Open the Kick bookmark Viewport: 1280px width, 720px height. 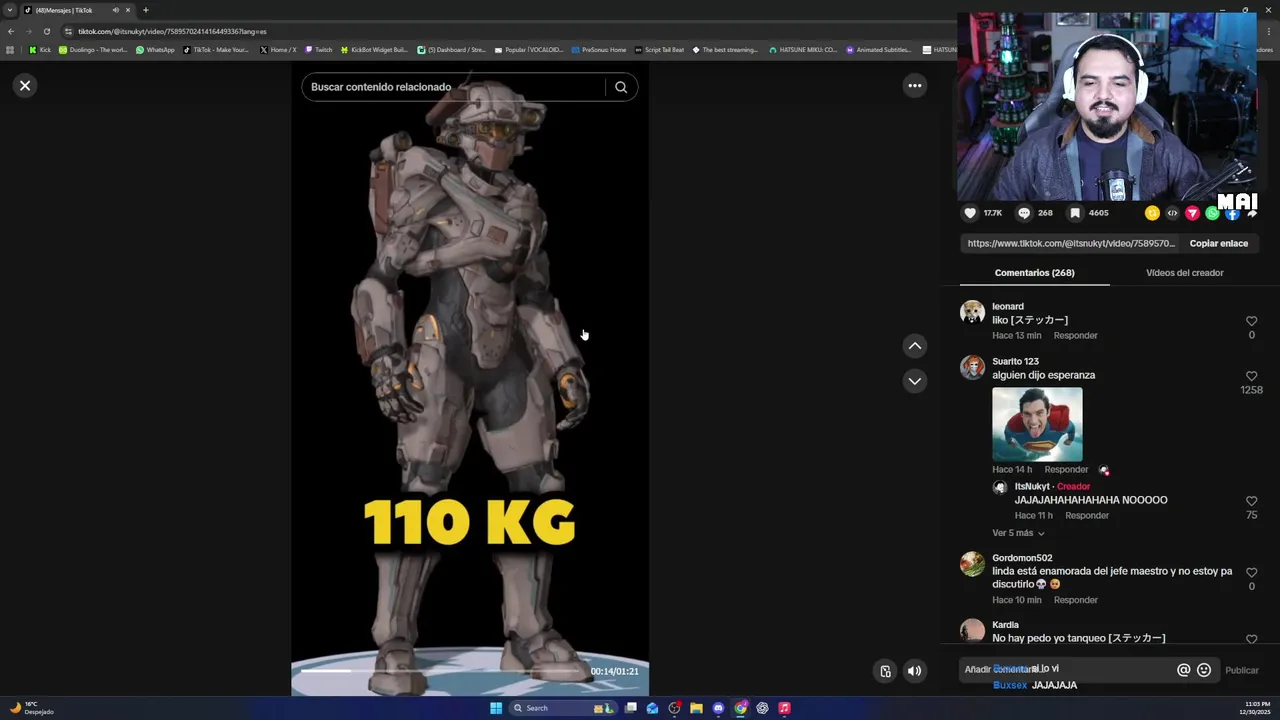coord(40,49)
